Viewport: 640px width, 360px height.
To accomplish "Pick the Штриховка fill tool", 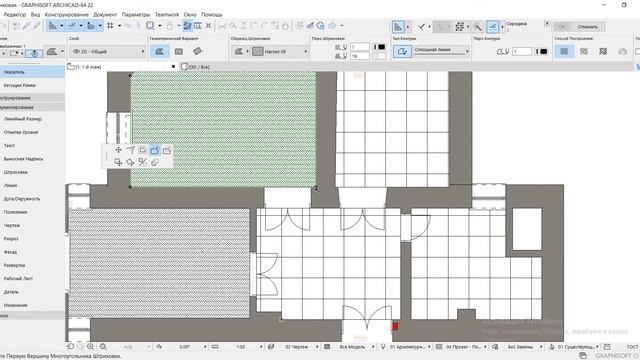I will [x=32, y=172].
